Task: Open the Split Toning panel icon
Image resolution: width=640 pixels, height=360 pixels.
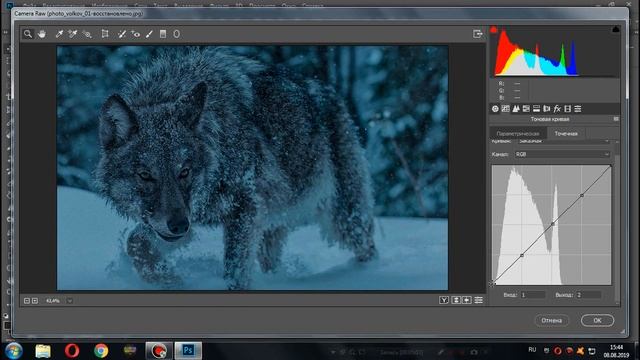Action: pos(536,109)
